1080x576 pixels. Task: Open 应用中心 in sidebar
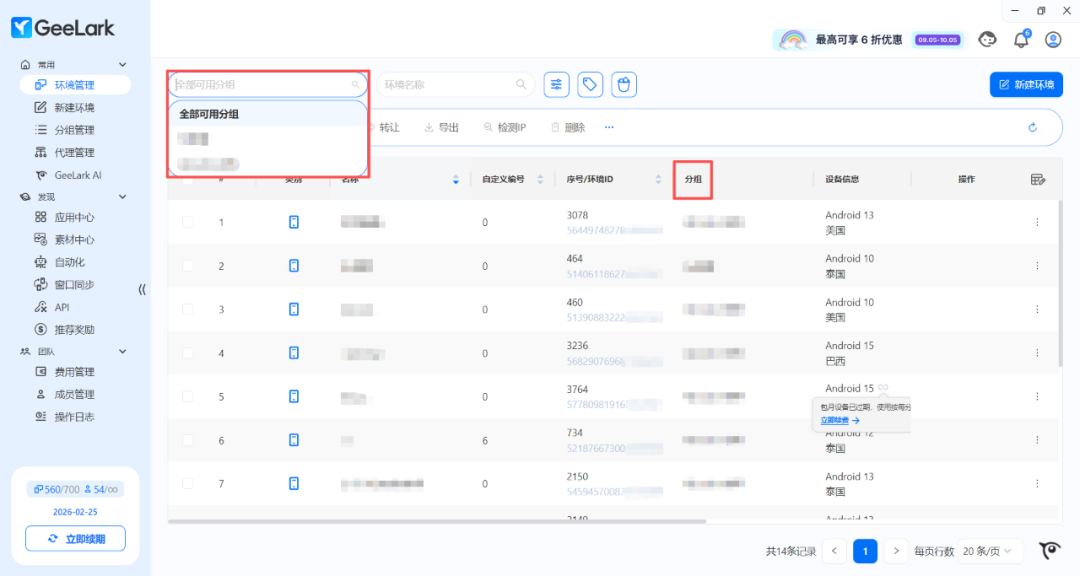click(x=74, y=218)
